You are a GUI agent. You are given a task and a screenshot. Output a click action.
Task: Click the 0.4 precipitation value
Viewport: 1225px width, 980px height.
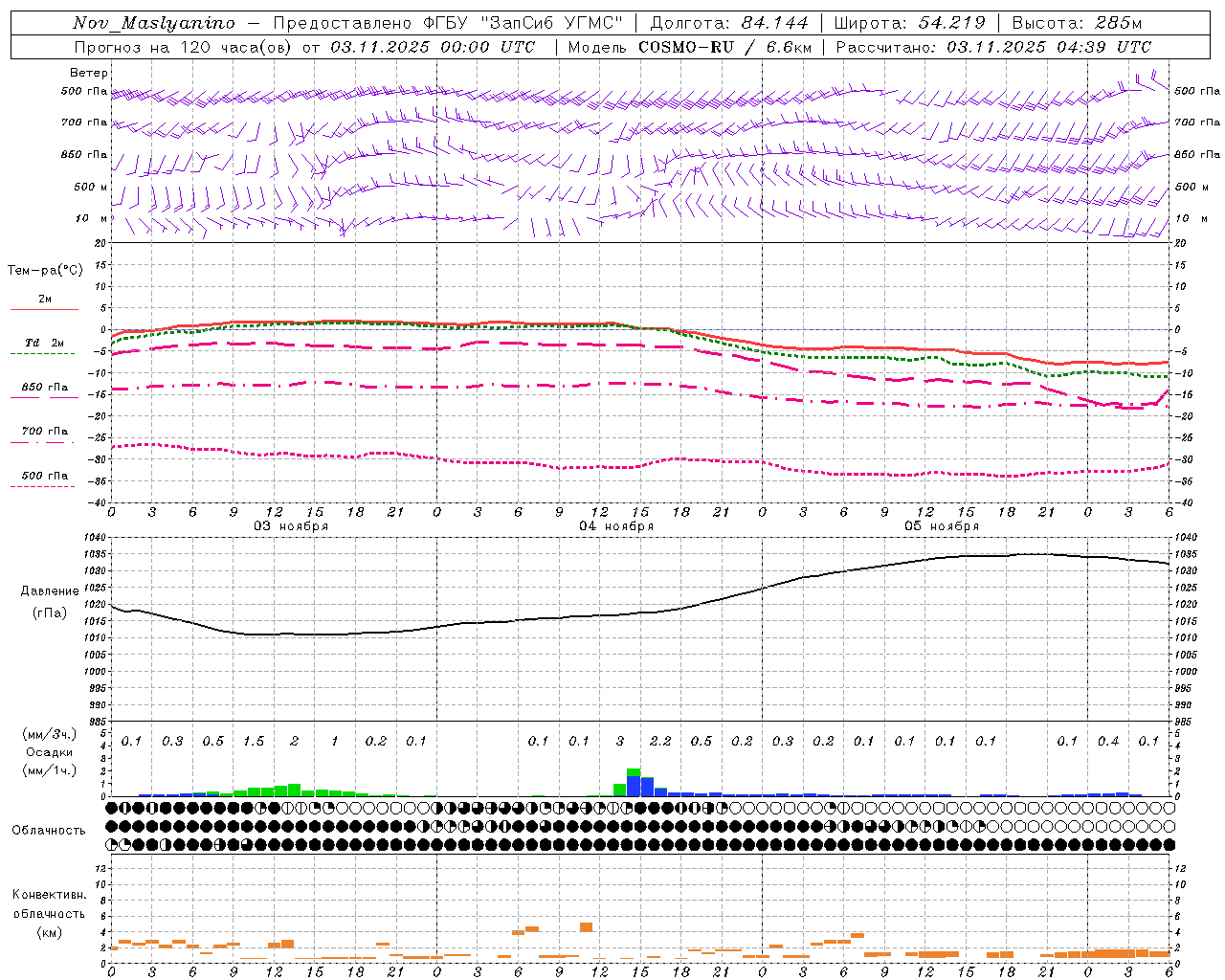tap(1108, 741)
